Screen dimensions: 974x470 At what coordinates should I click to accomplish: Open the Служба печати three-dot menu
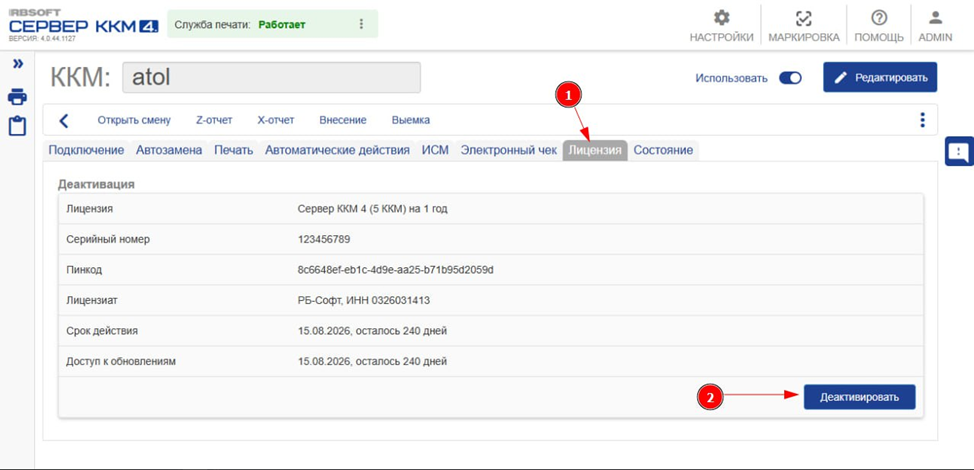[x=361, y=24]
